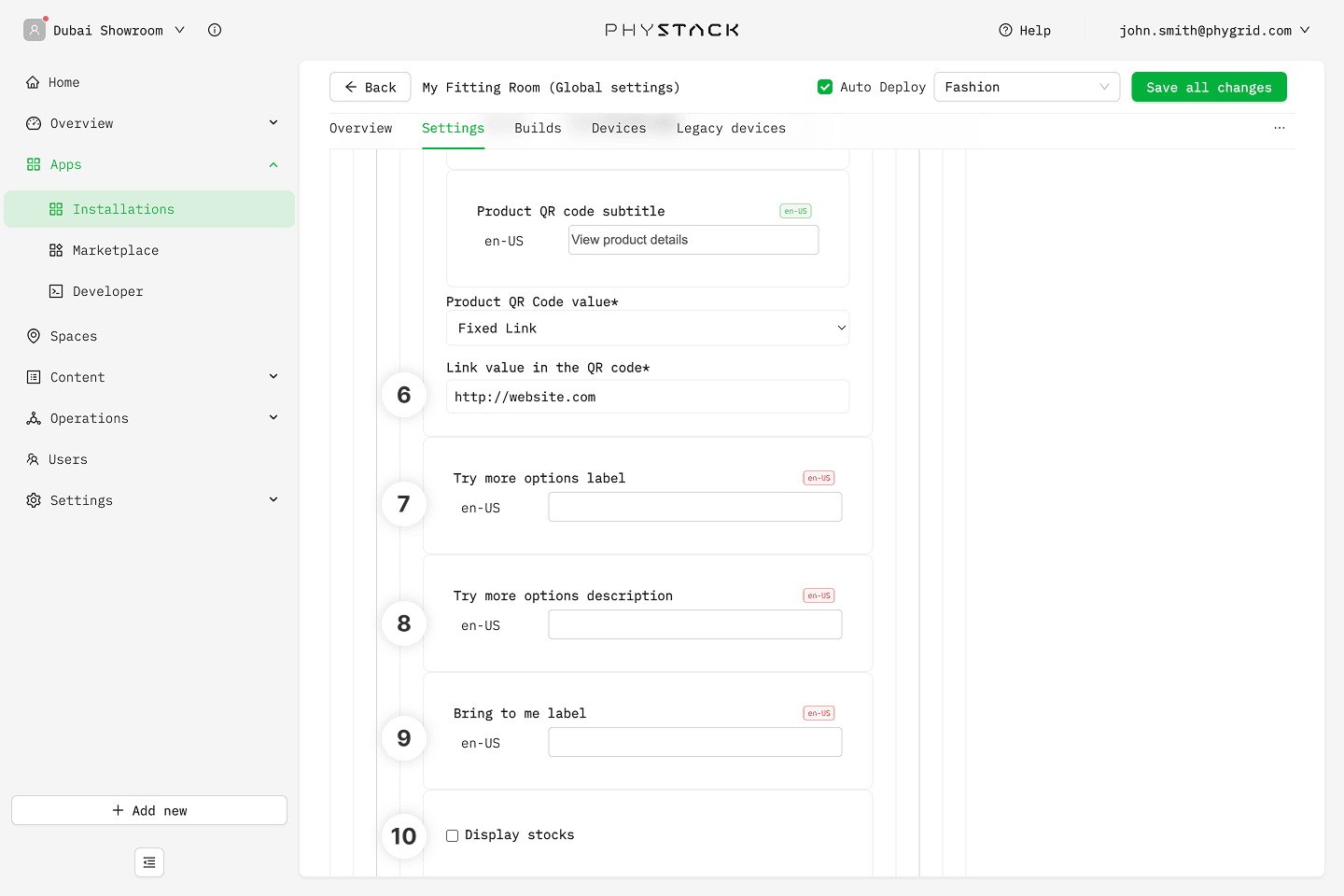Collapse the Apps sidebar section
The width and height of the screenshot is (1344, 896).
[273, 164]
